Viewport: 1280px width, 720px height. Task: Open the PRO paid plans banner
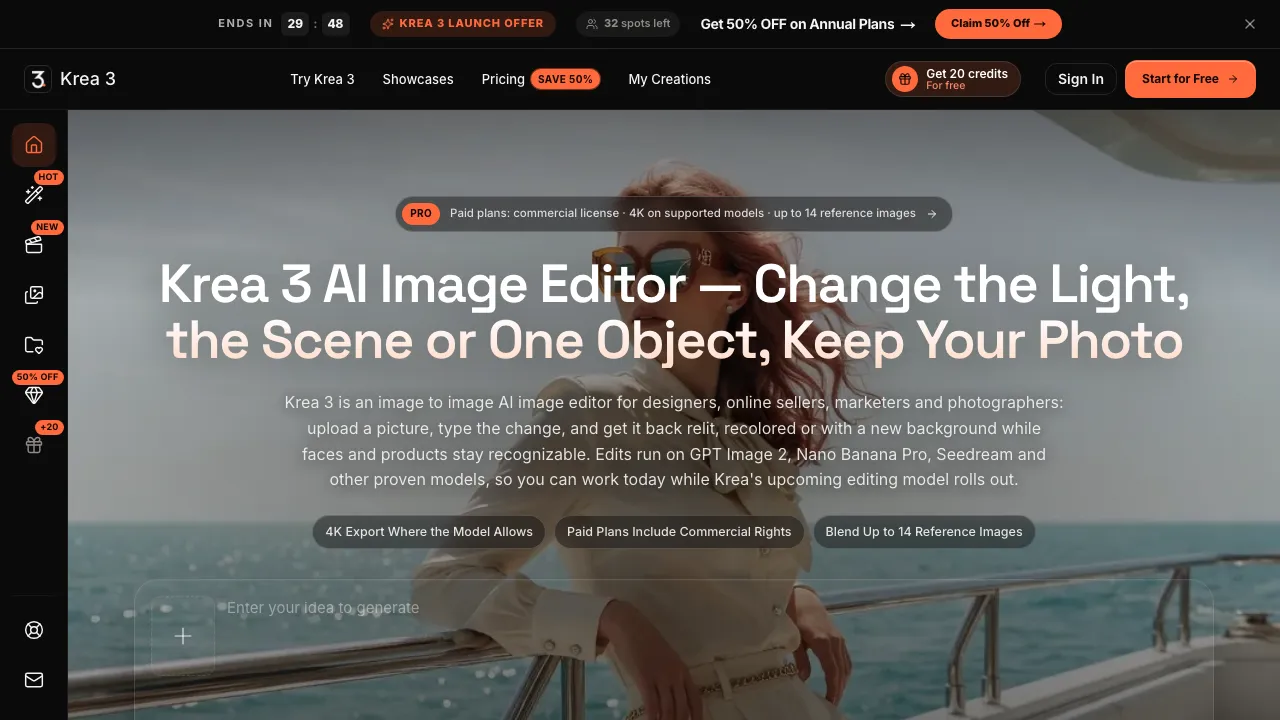pos(674,214)
